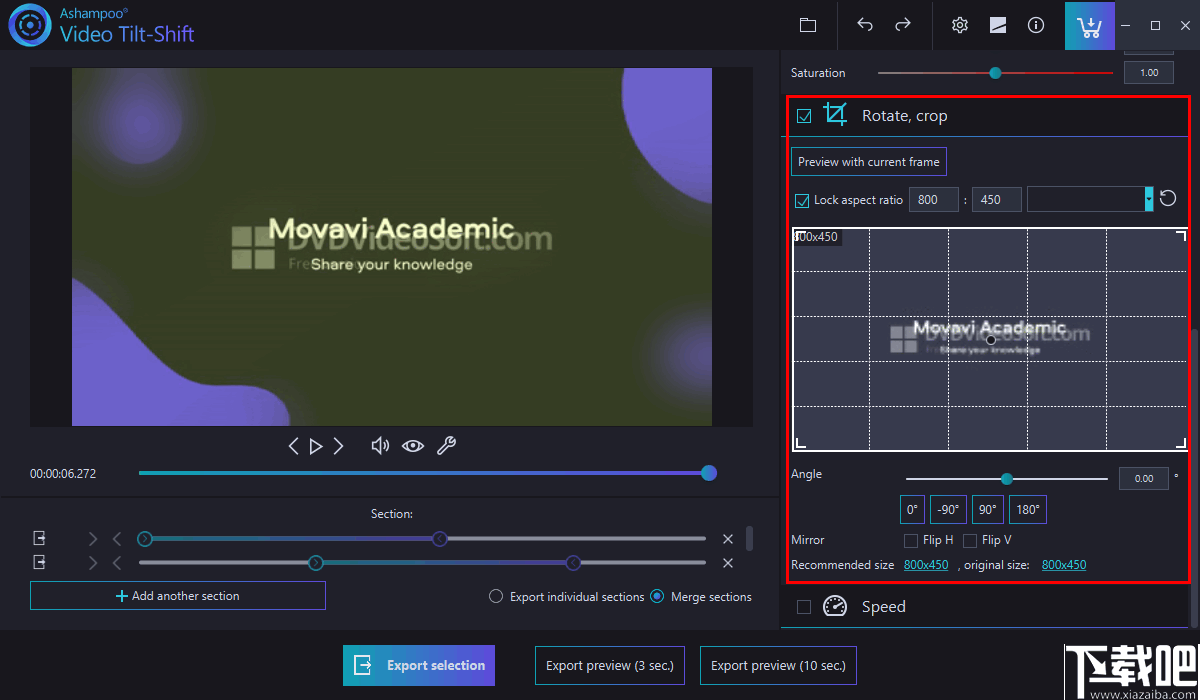Viewport: 1200px width, 700px height.
Task: Undo the last action
Action: point(865,25)
